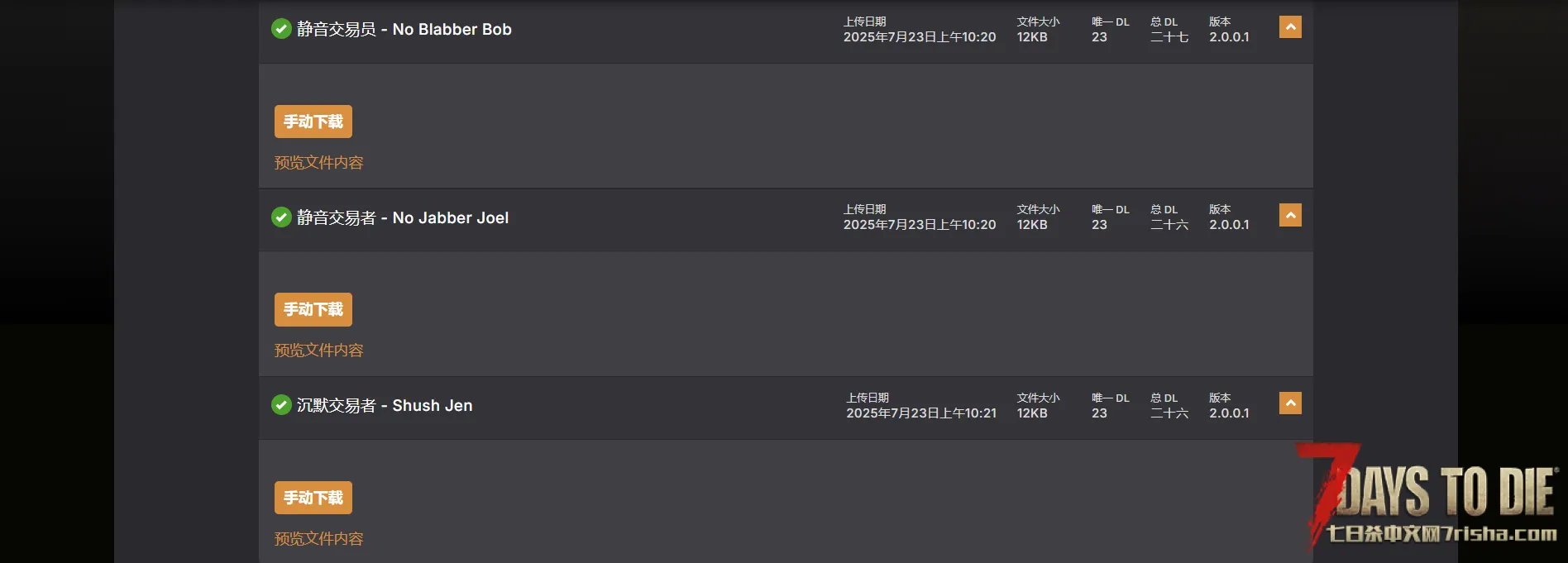The width and height of the screenshot is (1568, 563).
Task: Click 手动下载 button for No Jabber Joel
Action: tap(313, 309)
